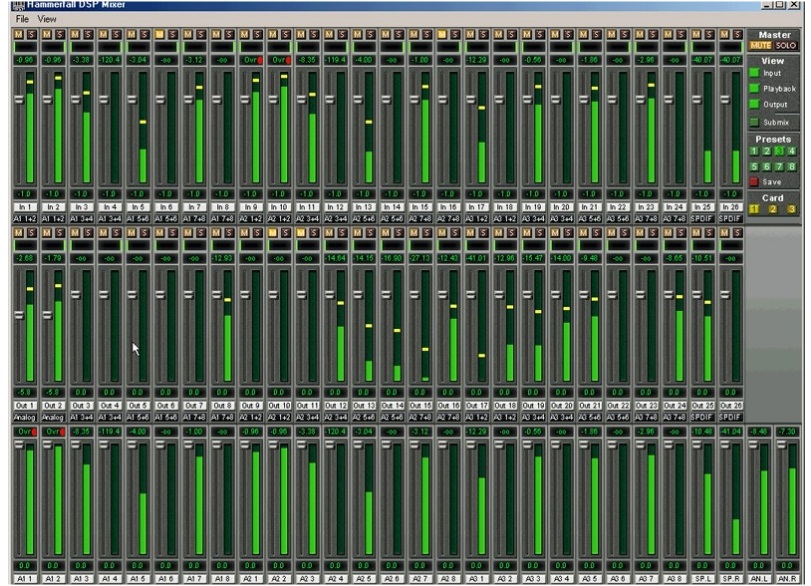Solo playback channel Out 1
The height and width of the screenshot is (586, 811).
pos(32,233)
